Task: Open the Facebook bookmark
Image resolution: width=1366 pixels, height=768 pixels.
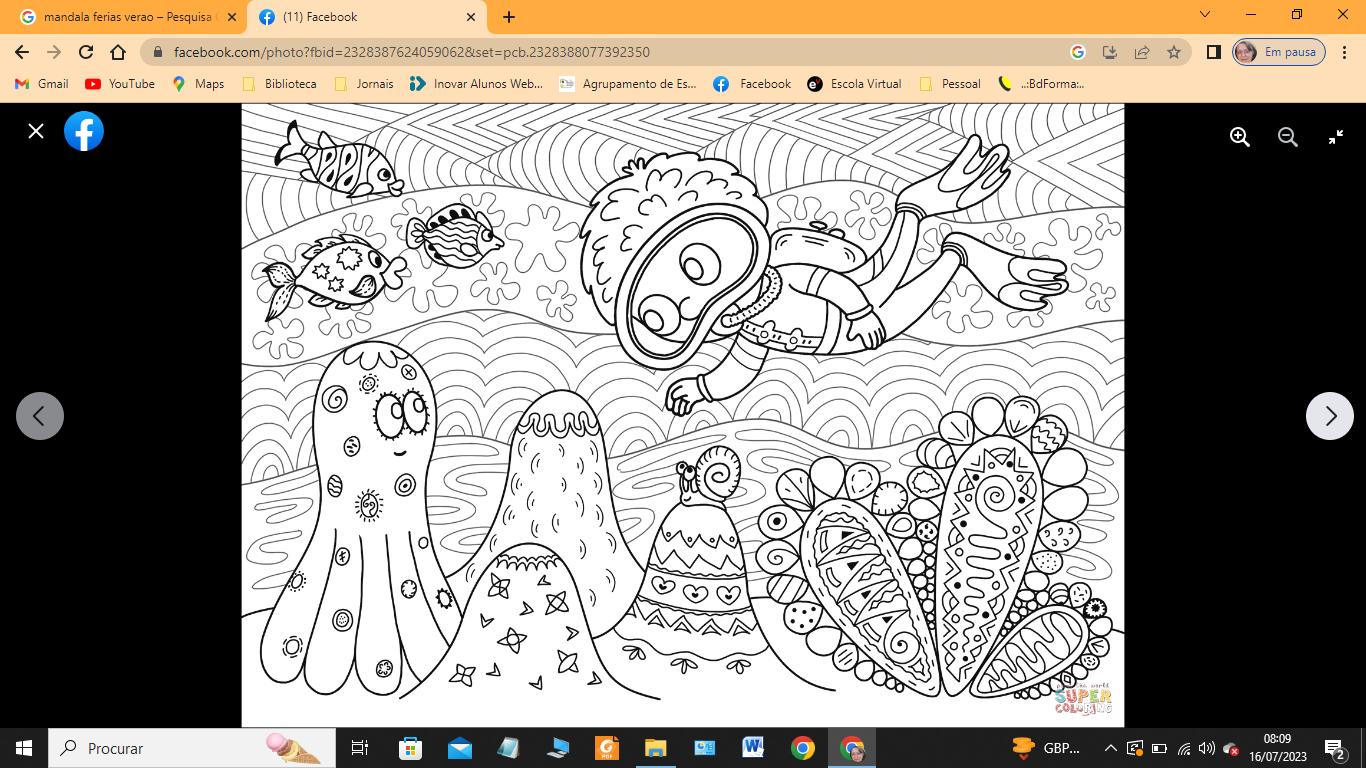Action: coord(752,84)
